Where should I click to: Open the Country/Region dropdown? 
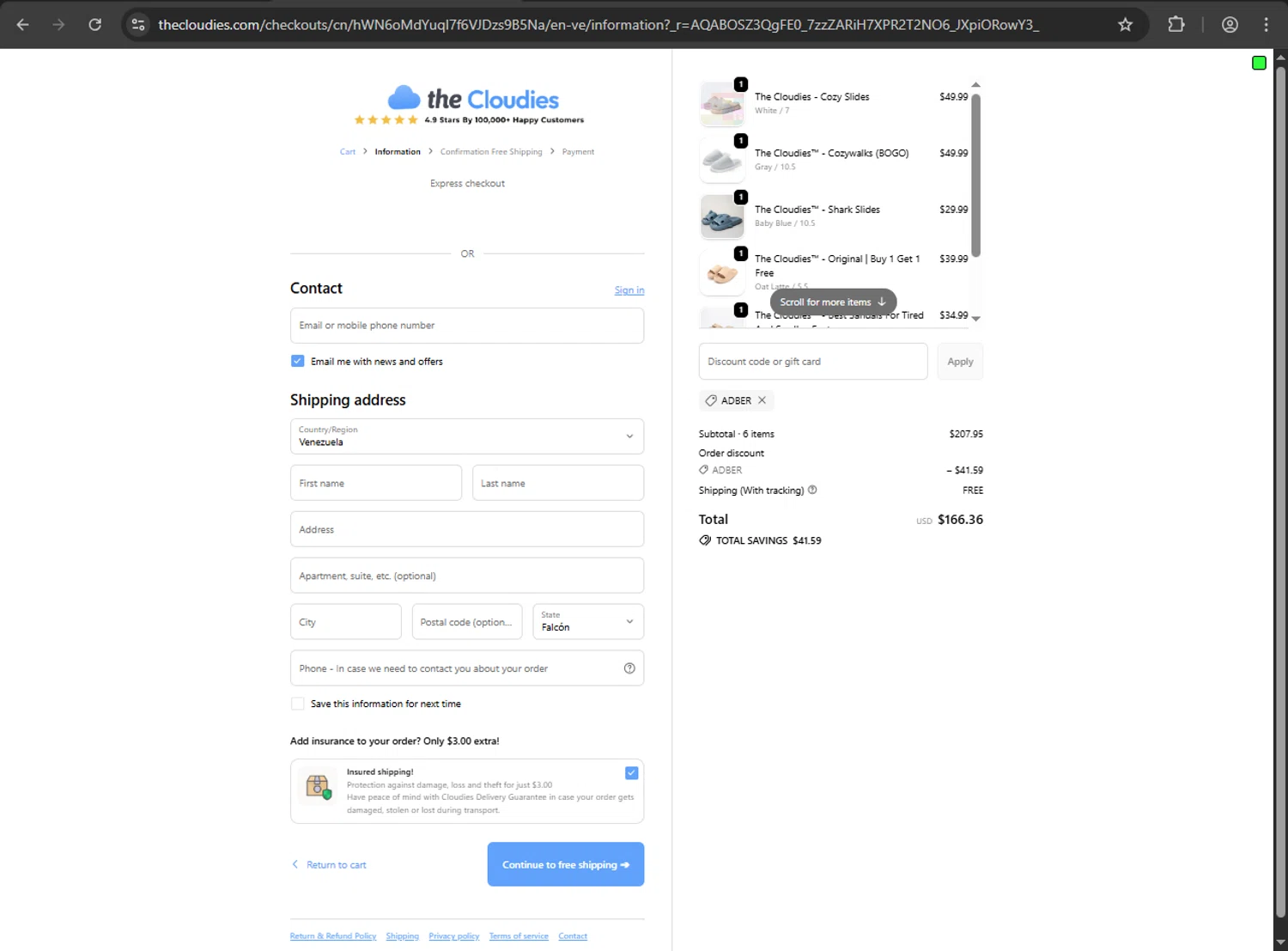(x=467, y=436)
